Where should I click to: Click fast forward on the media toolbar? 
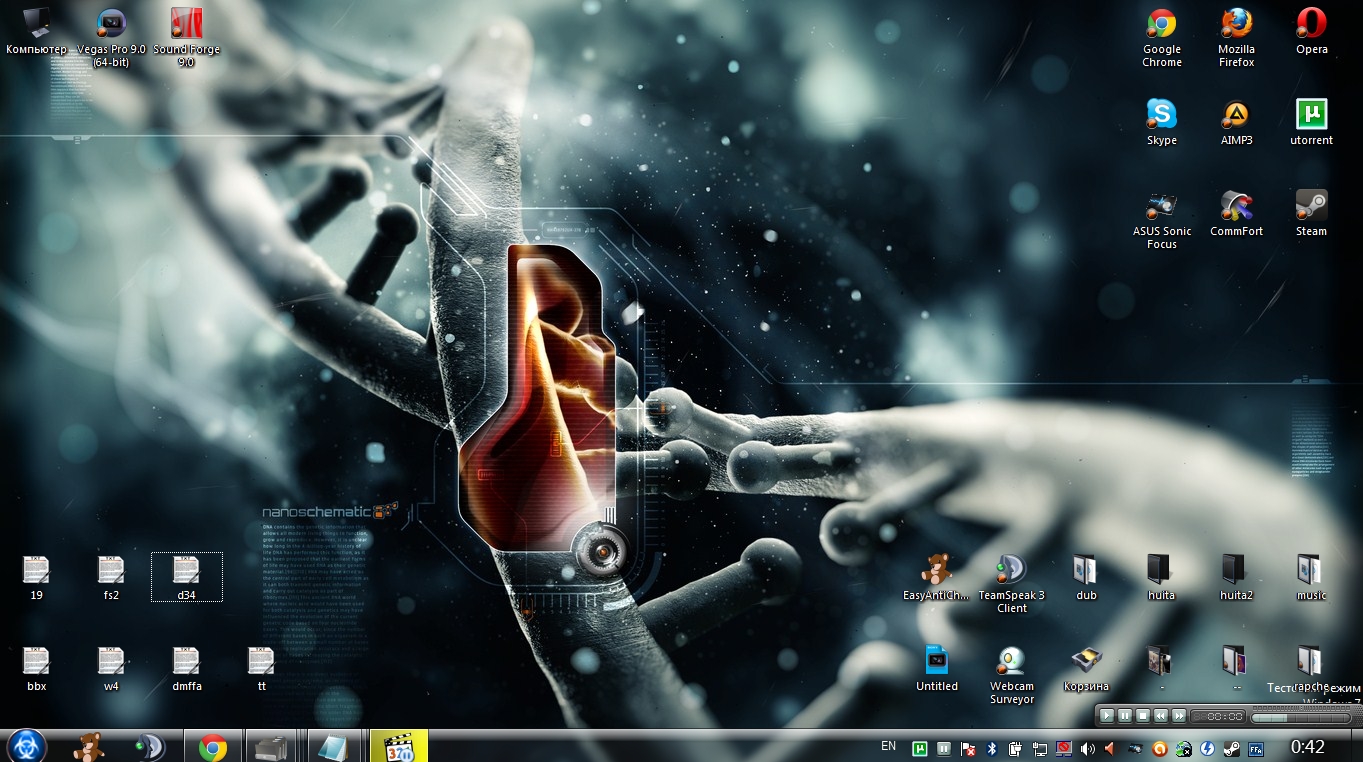coord(1179,716)
